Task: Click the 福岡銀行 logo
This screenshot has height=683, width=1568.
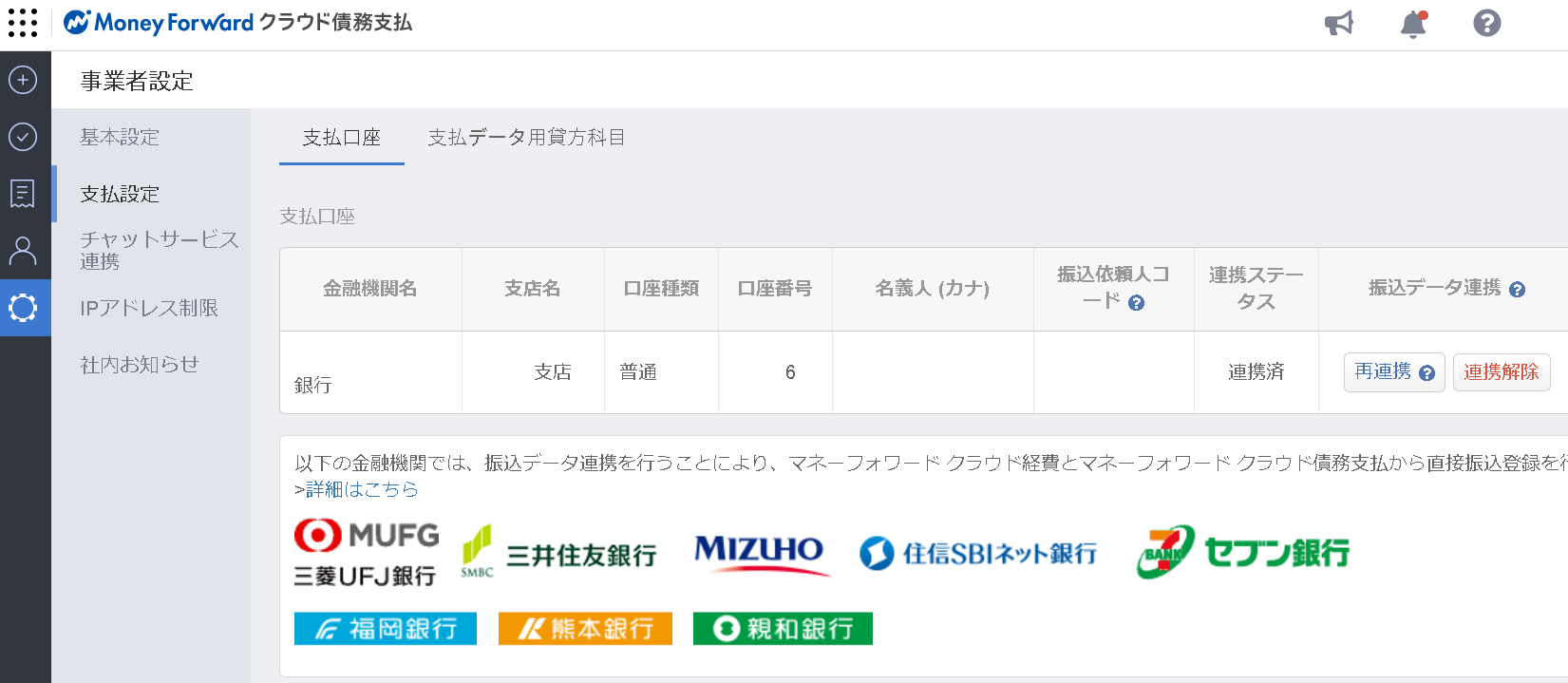Action: coord(386,629)
